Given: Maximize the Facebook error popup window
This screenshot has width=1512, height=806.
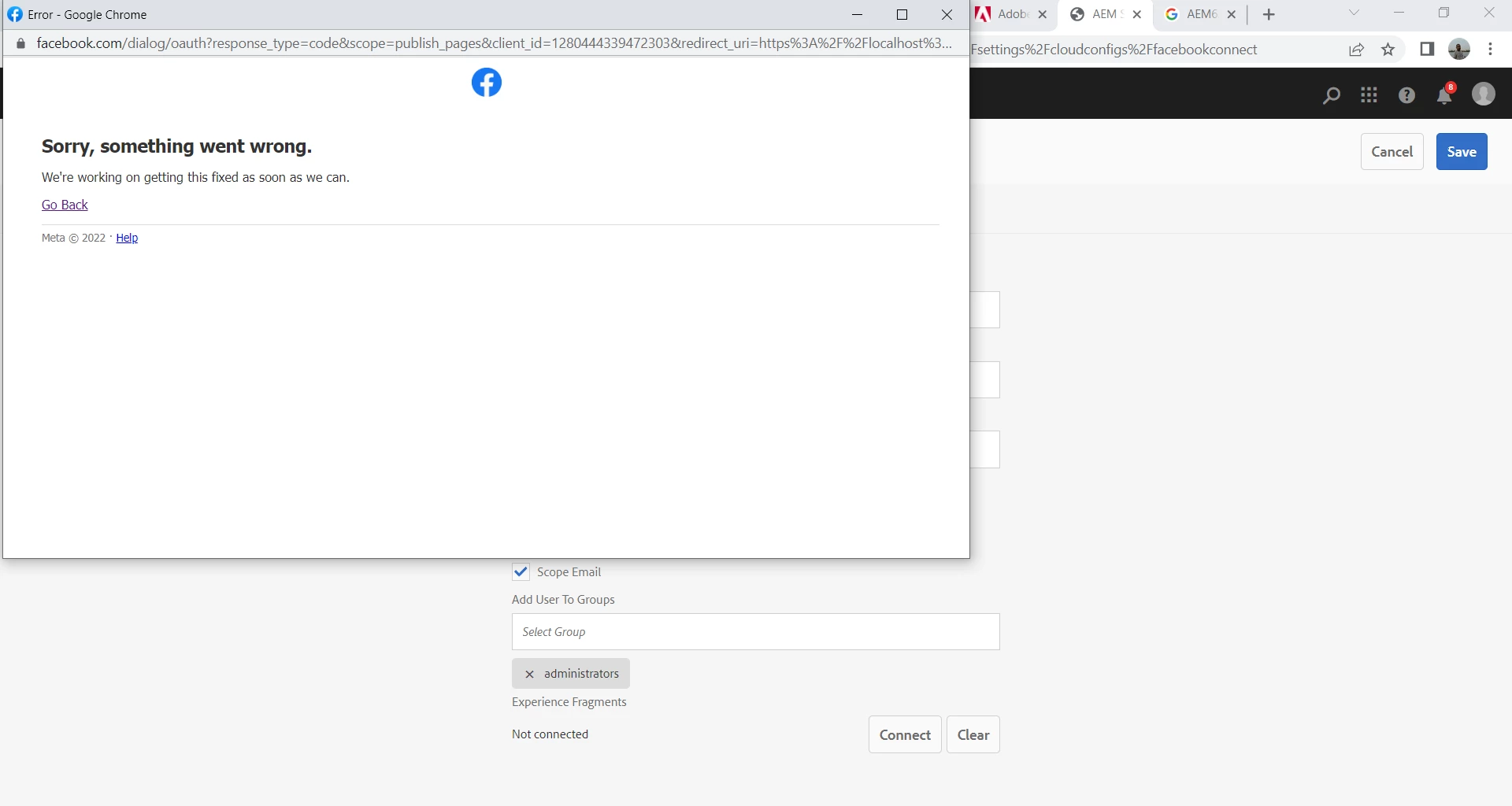Looking at the screenshot, I should point(902,15).
